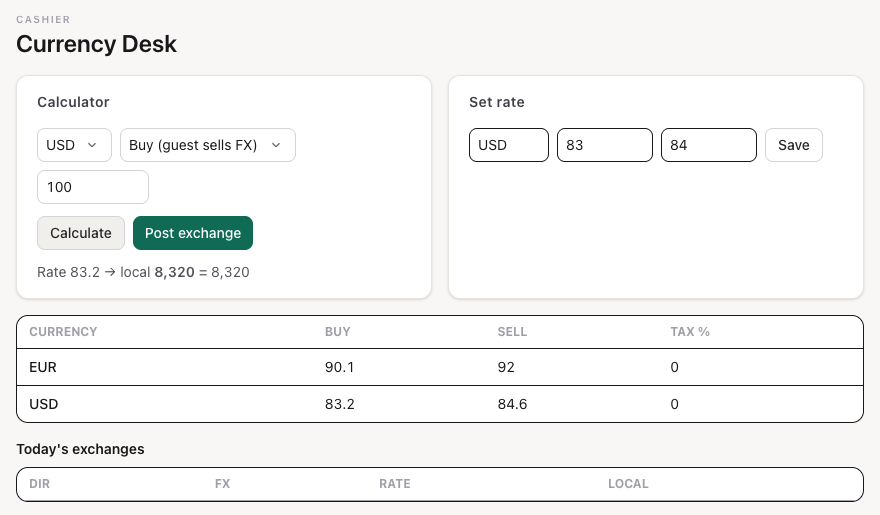Click the Post exchange button
Screen dimensions: 880x515
pyautogui.click(x=193, y=233)
